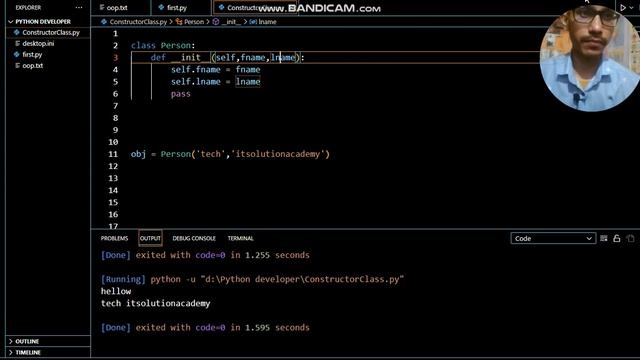Click the Python icon beside first.py in explorer
Viewport: 640px width, 360px height.
(16, 54)
